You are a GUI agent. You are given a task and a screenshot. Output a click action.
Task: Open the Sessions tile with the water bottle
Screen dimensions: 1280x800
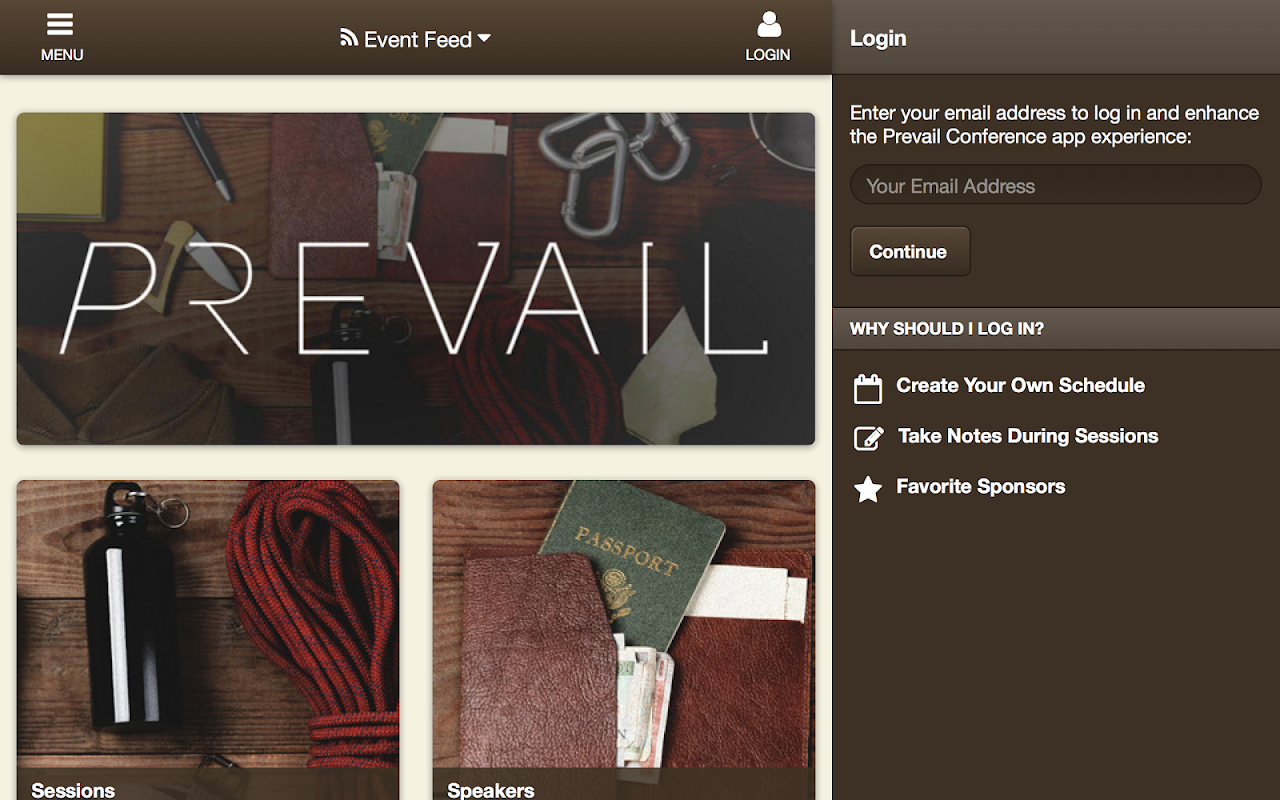tap(208, 640)
